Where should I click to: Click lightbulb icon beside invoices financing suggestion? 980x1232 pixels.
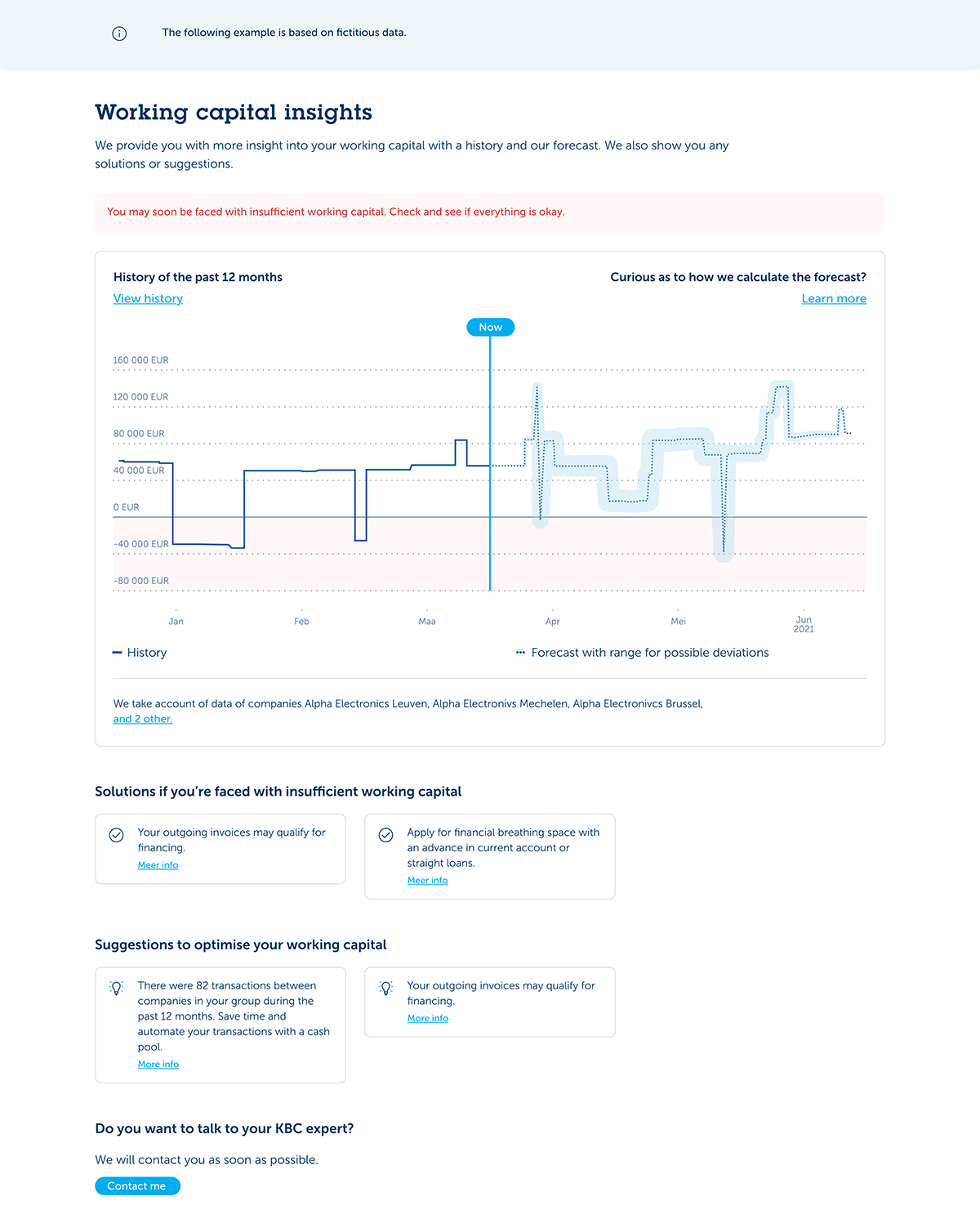386,988
